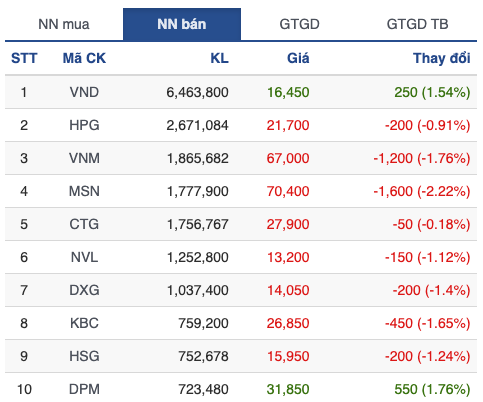Open stock code VNM
Viewport: 483px width, 402px height.
coord(84,158)
